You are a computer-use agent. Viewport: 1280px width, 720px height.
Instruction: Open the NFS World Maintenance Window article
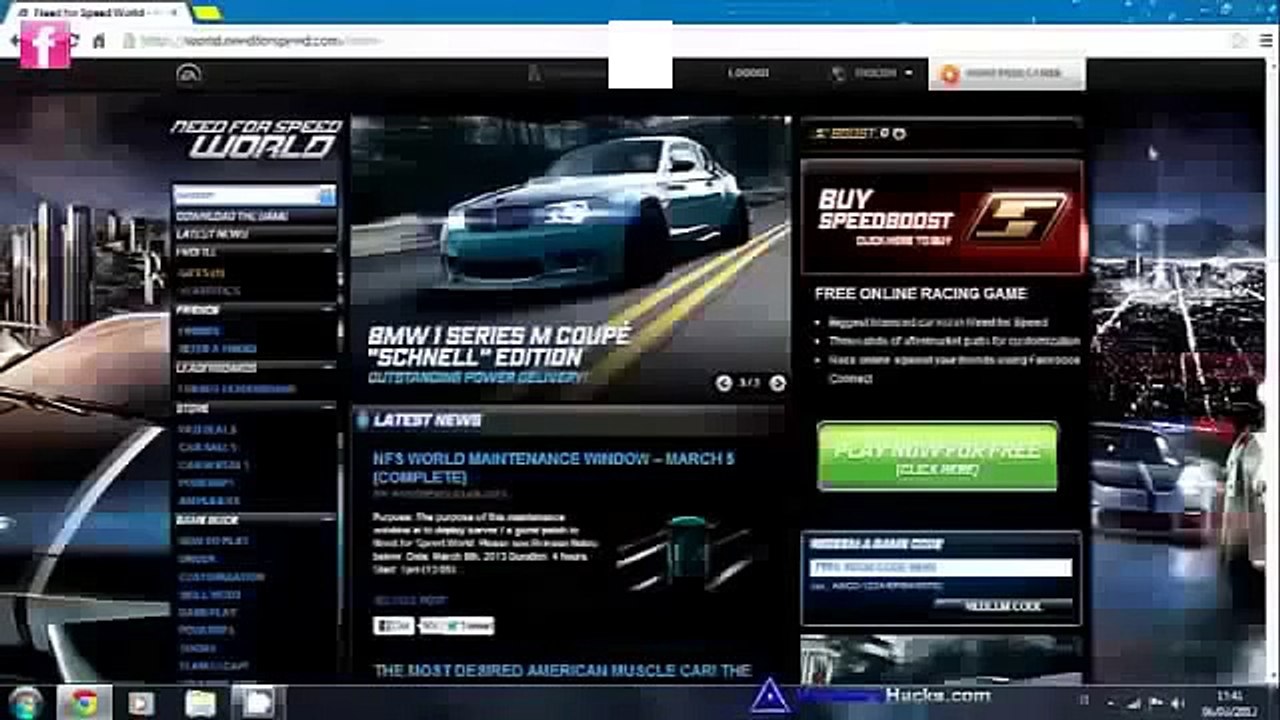pos(555,467)
